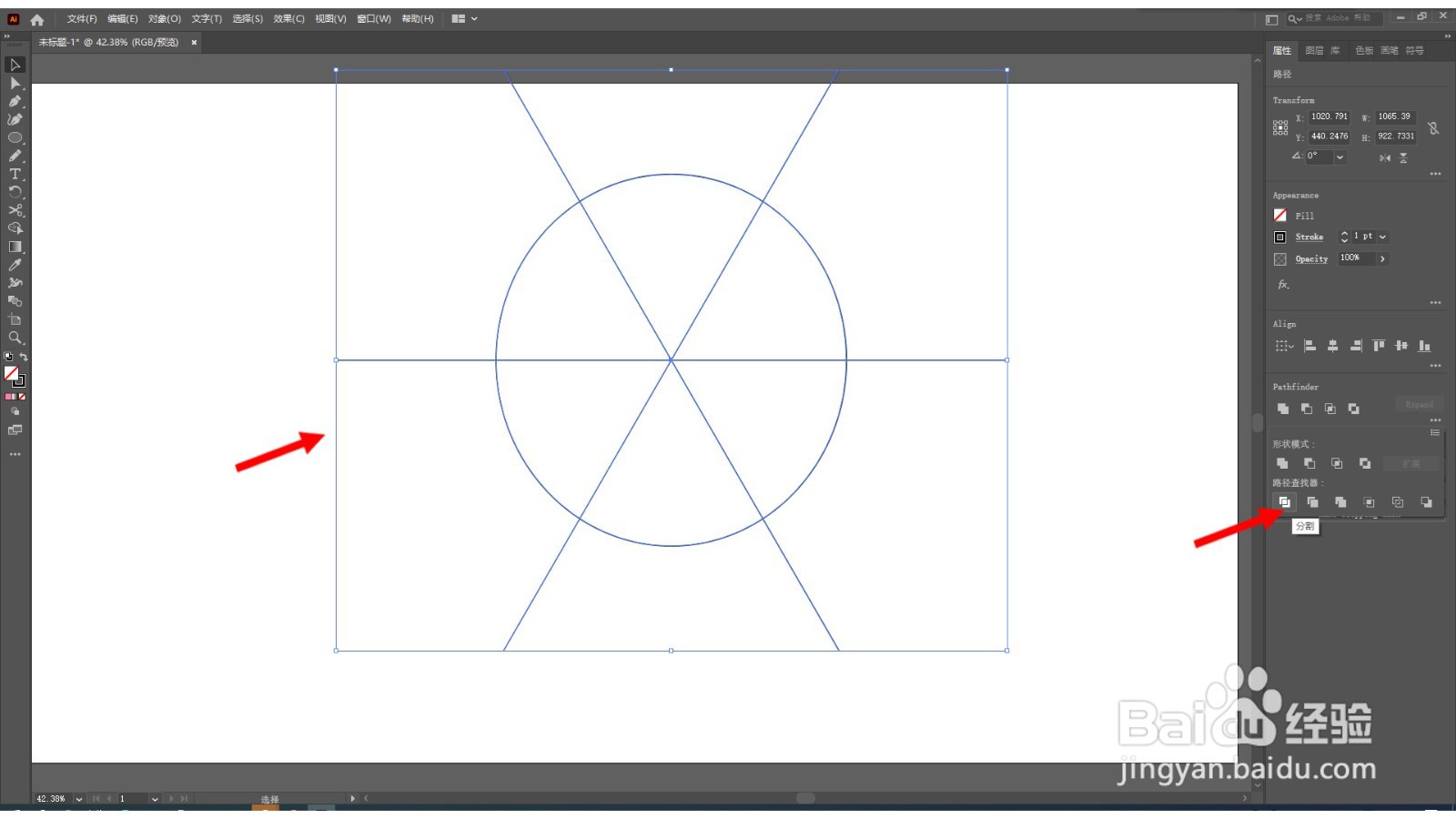This screenshot has width=1456, height=819.
Task: Select the Direct Selection tool
Action: click(15, 83)
